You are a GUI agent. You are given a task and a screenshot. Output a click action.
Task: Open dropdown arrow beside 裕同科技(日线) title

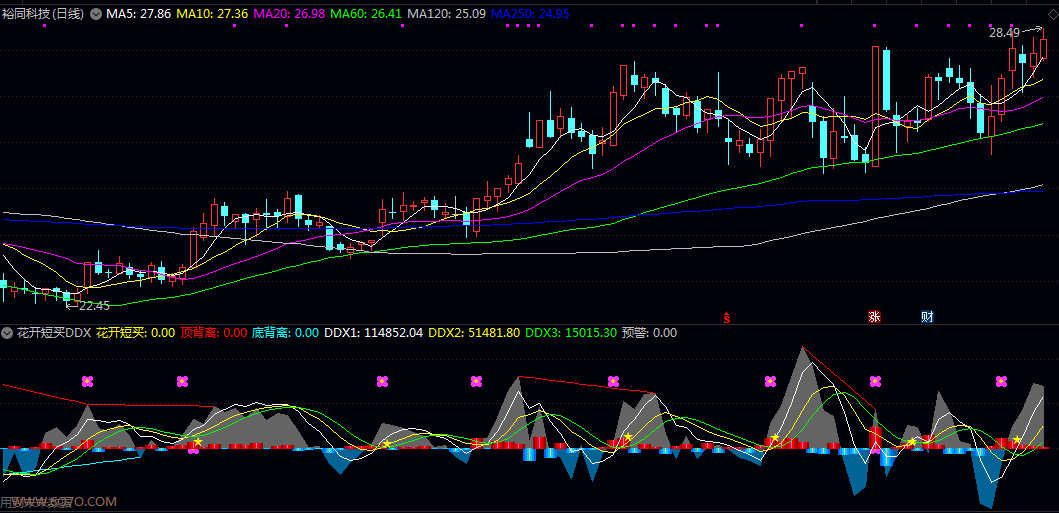(96, 14)
